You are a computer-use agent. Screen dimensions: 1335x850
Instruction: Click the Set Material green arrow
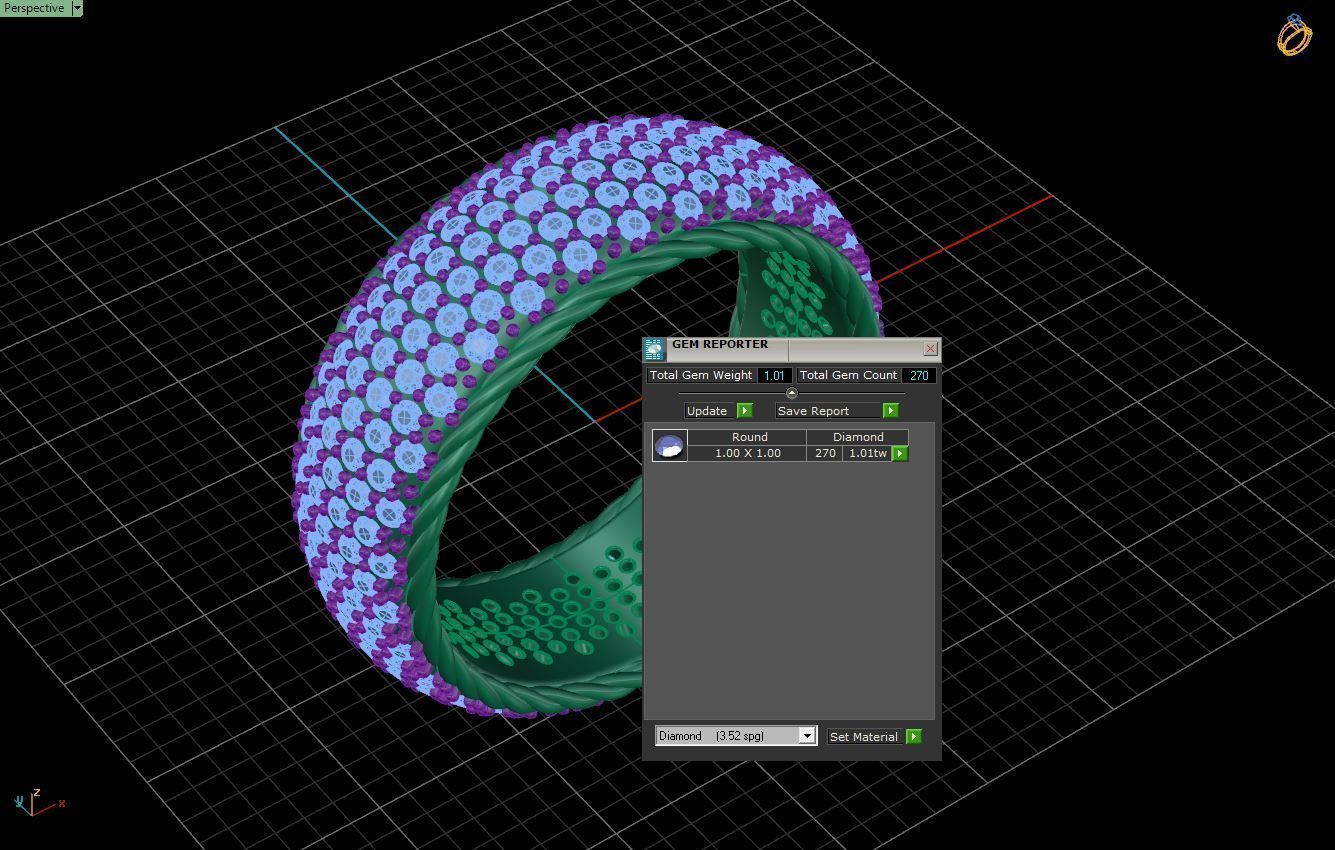913,737
